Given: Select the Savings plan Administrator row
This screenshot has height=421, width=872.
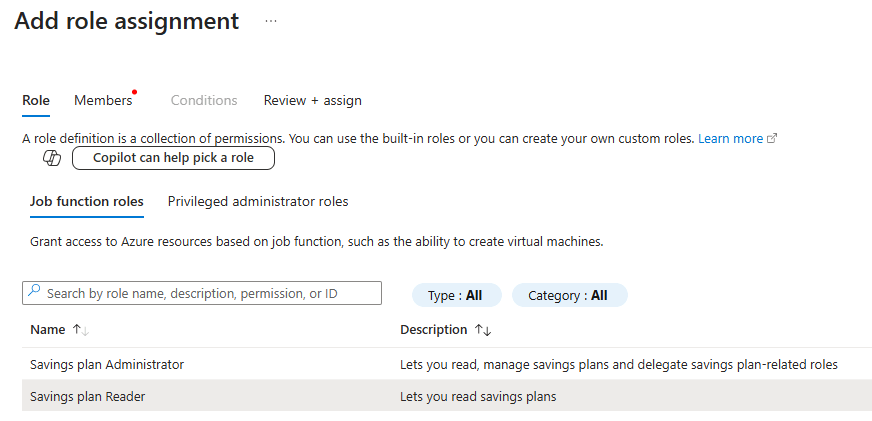Looking at the screenshot, I should [x=107, y=364].
